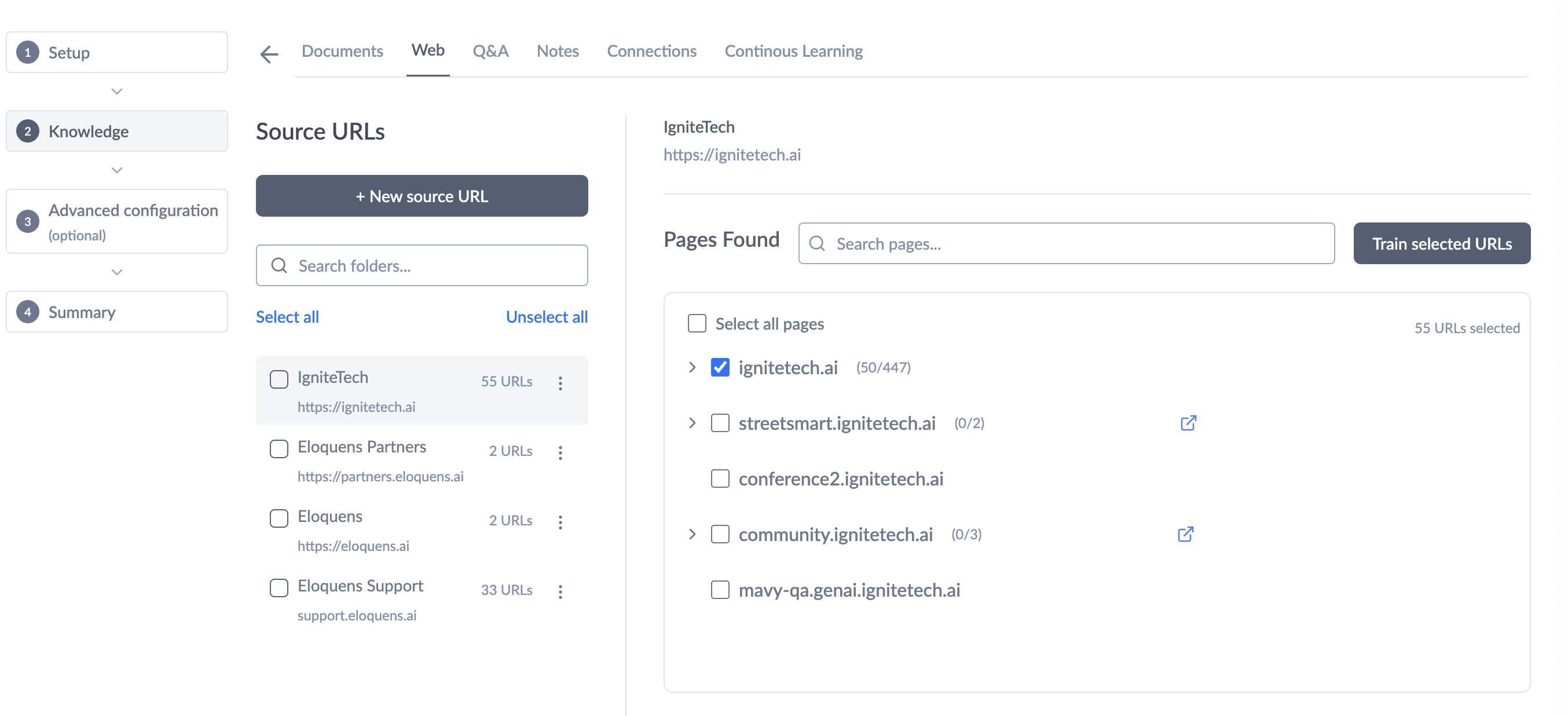
Task: Tick the Eloquens folder checkbox for eloquens.ai
Action: (x=279, y=518)
